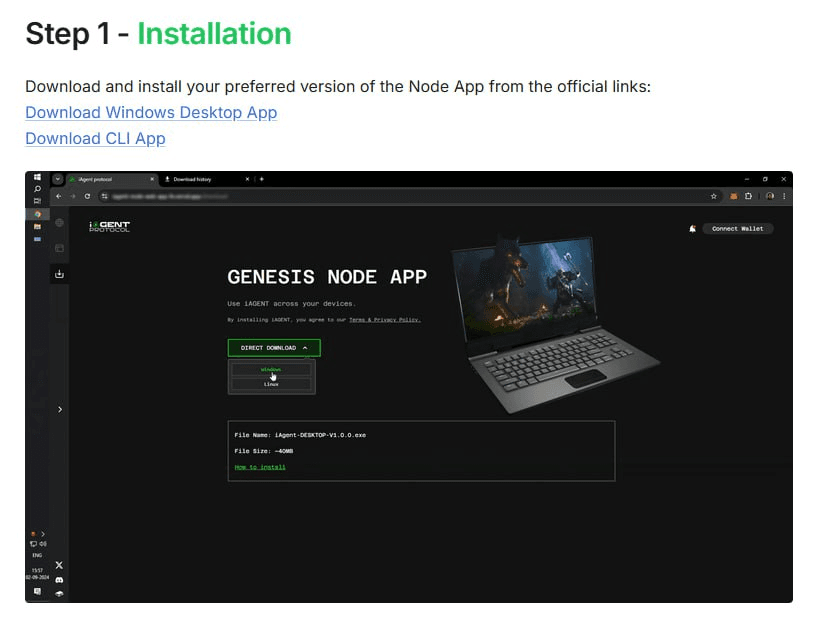Click the laptop product image
This screenshot has height=627, width=816.
coord(555,323)
